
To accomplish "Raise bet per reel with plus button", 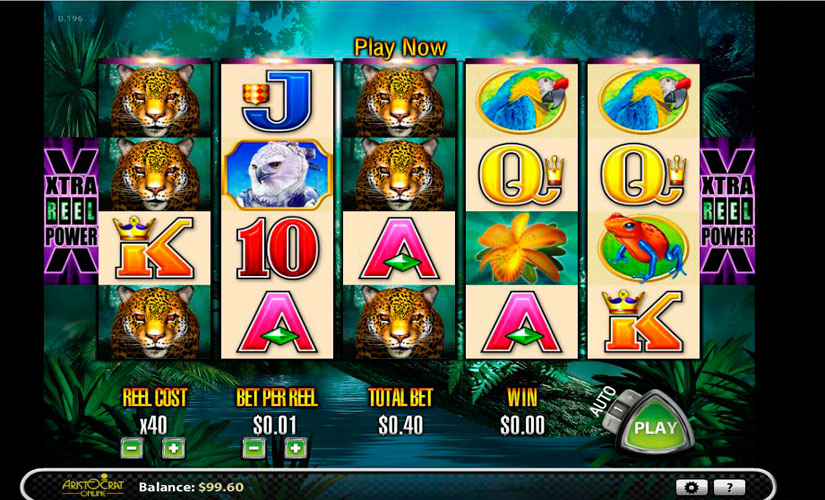I will (x=295, y=448).
